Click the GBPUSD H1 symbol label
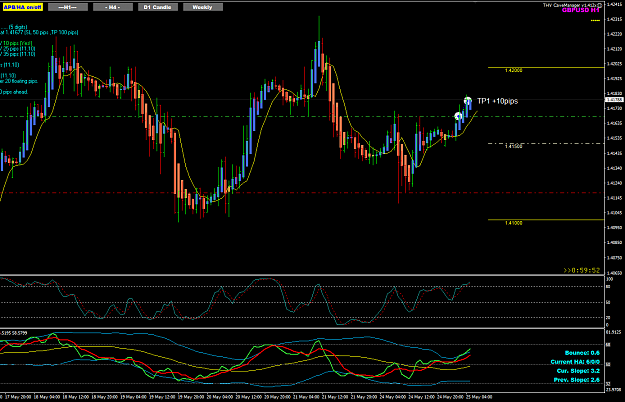625x402 pixels. pyautogui.click(x=580, y=10)
